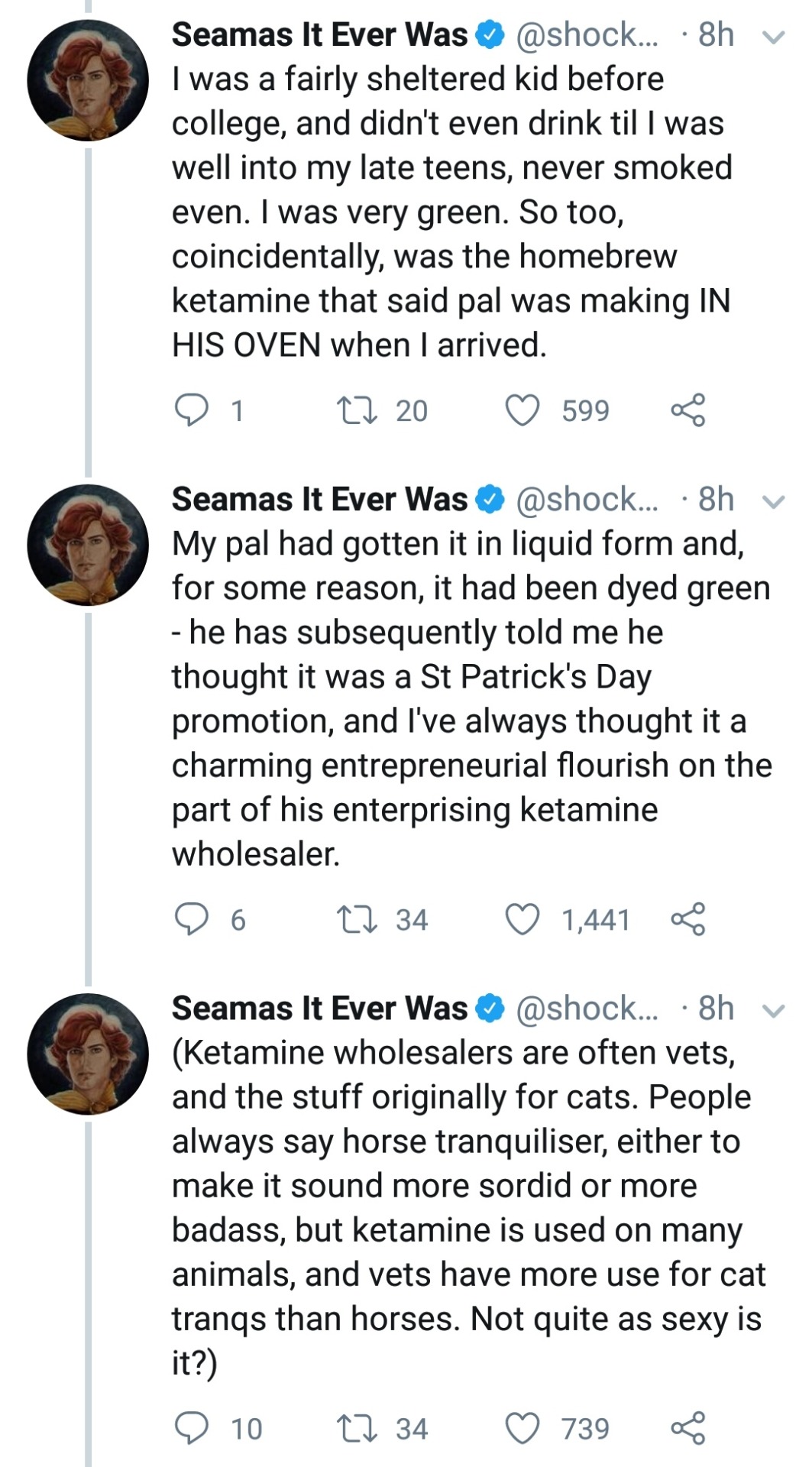Open the profile avatar on first tweet
The image size is (812, 1467).
tap(88, 80)
